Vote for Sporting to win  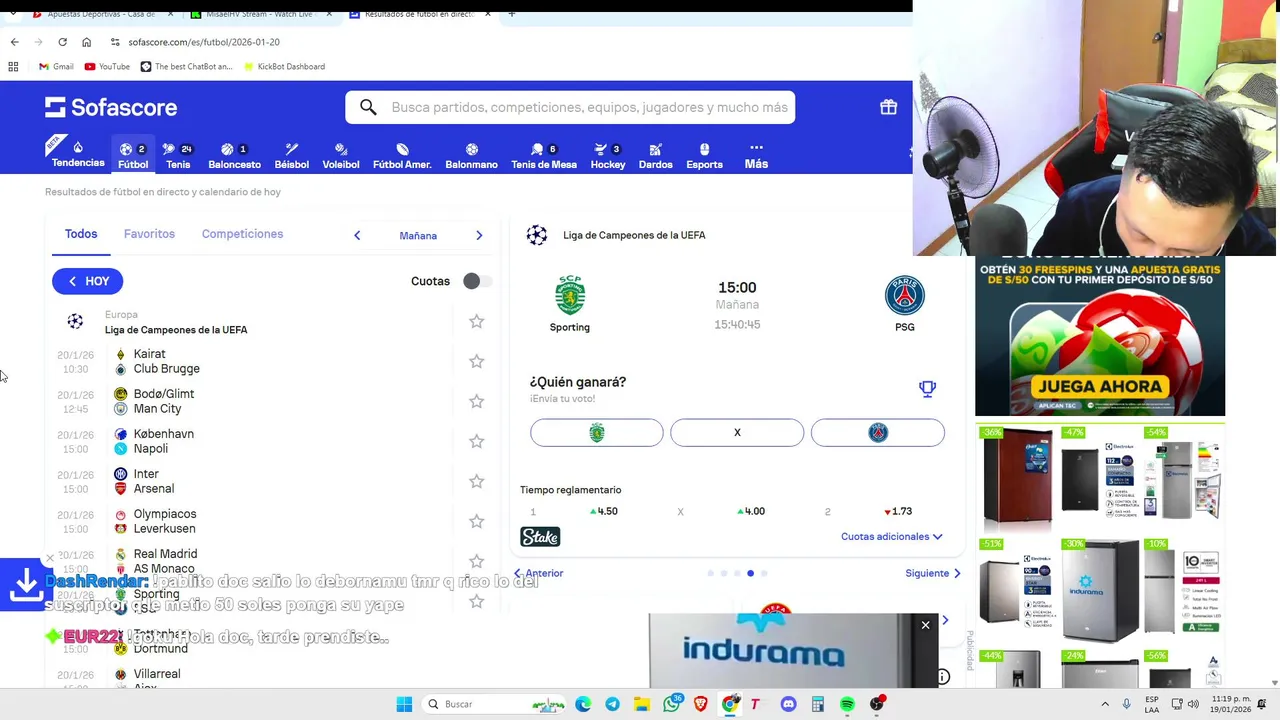(x=597, y=432)
